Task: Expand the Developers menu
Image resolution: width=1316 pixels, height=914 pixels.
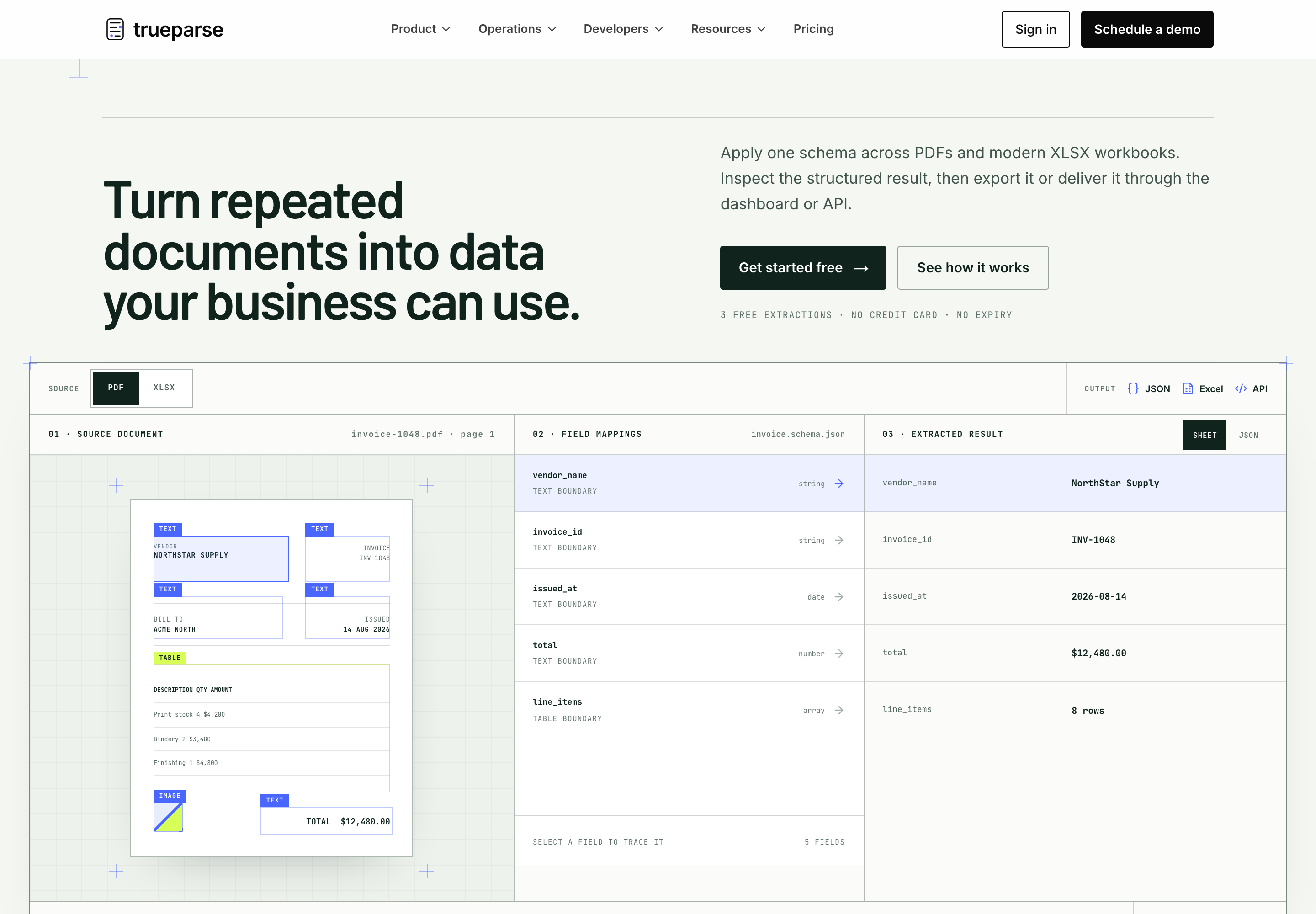Action: (623, 29)
